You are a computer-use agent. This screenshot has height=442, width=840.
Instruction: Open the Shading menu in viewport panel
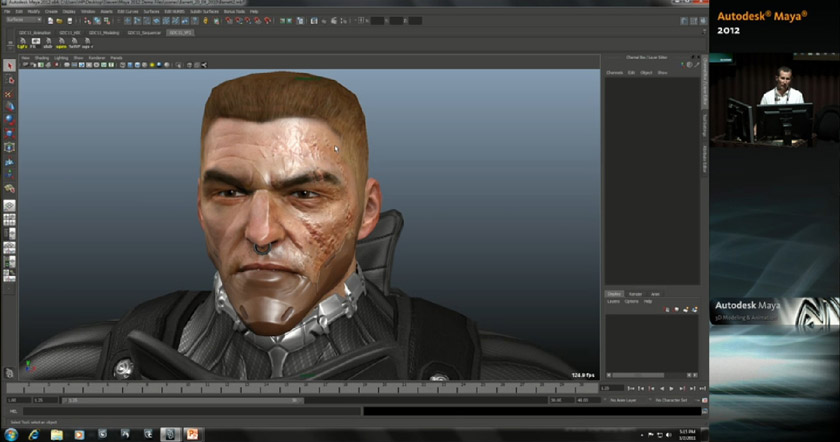coord(41,58)
